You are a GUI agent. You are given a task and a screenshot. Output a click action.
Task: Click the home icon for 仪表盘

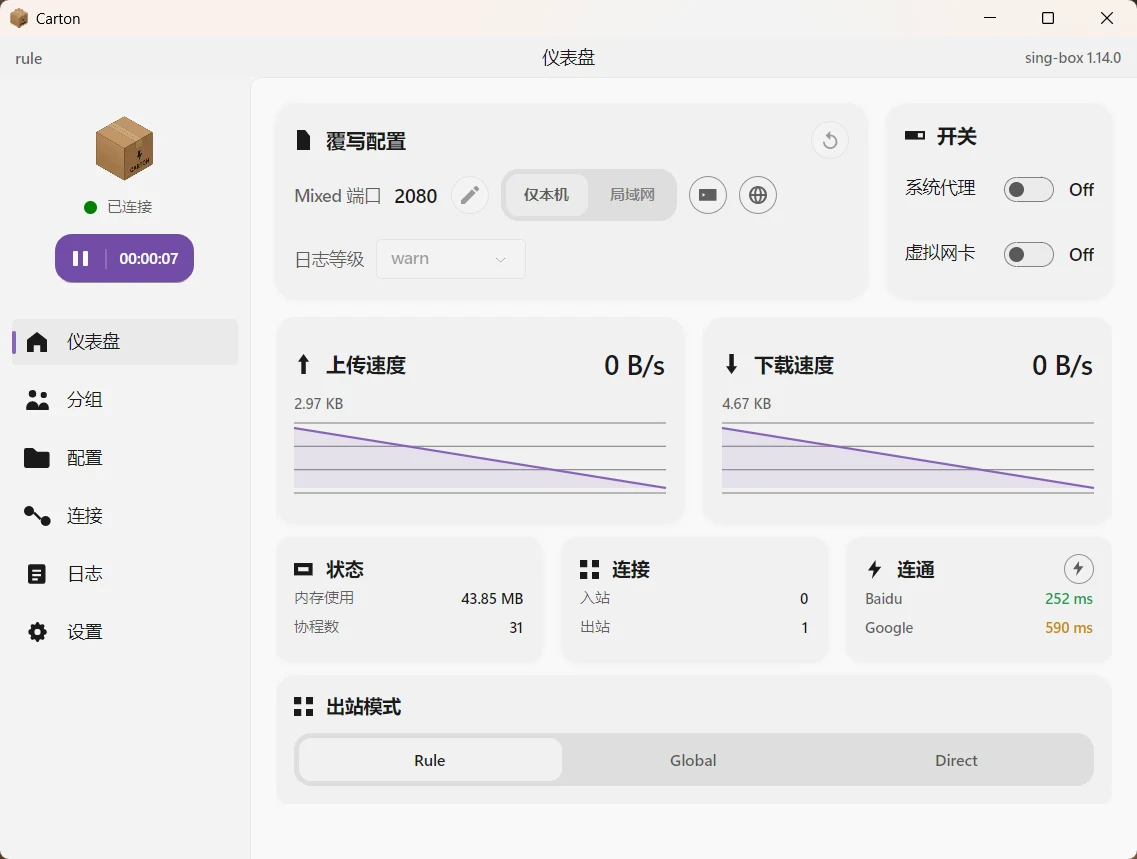(37, 341)
